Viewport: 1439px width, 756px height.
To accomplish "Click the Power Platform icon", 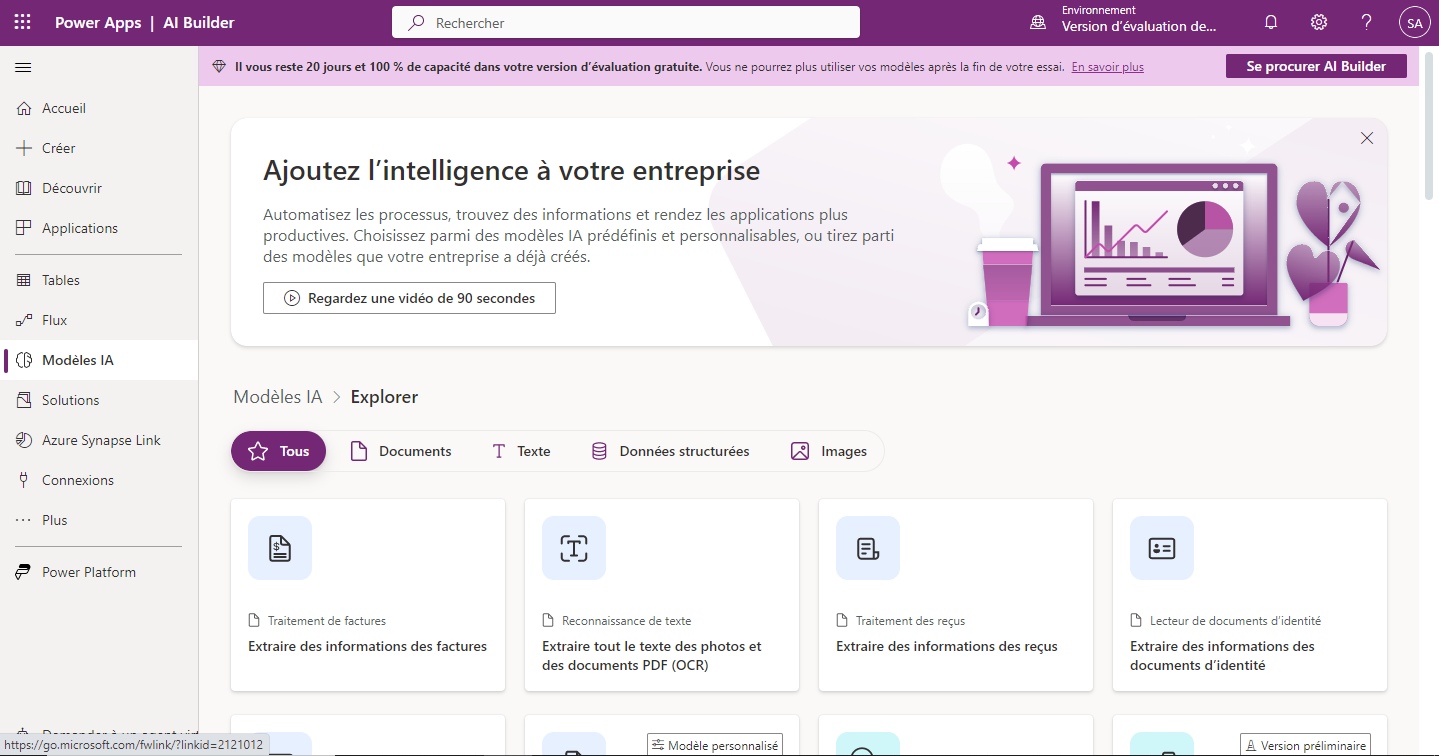I will [24, 572].
